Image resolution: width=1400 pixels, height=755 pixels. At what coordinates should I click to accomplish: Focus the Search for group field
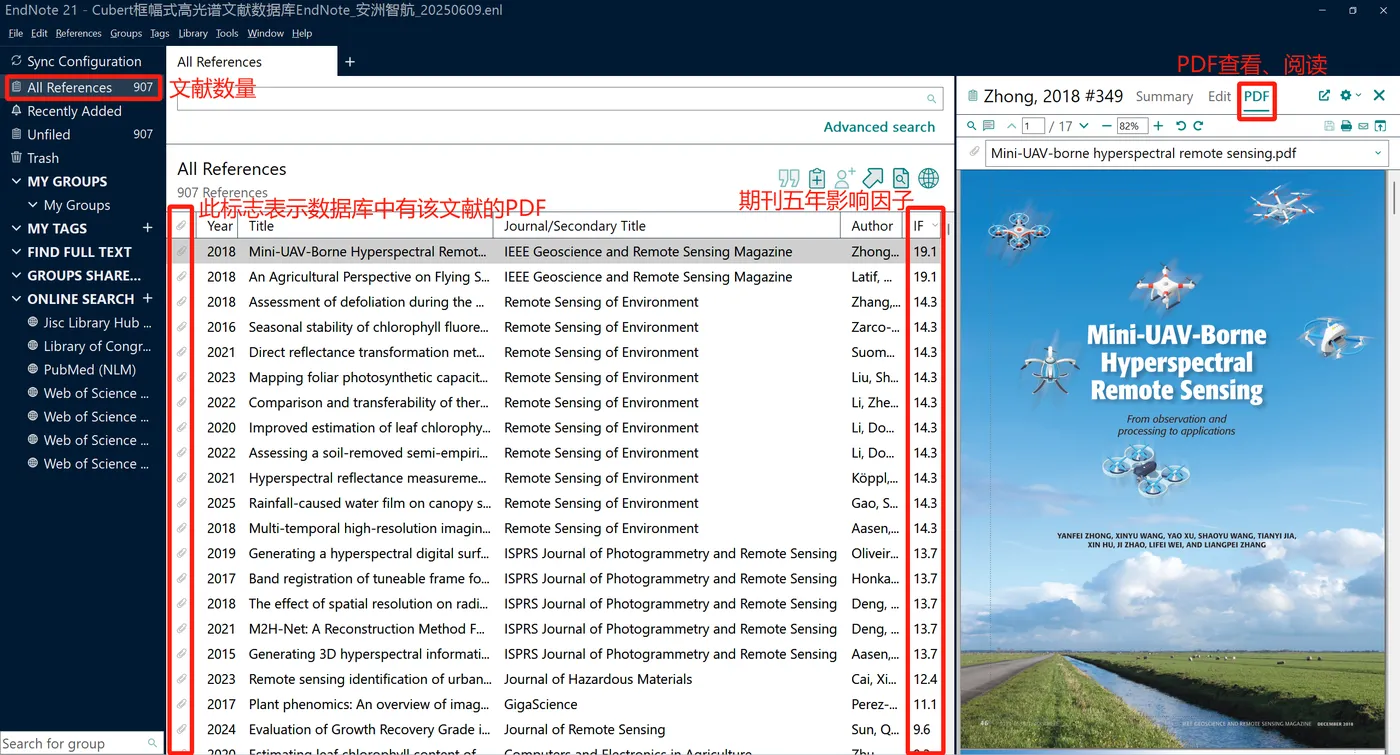pyautogui.click(x=82, y=743)
